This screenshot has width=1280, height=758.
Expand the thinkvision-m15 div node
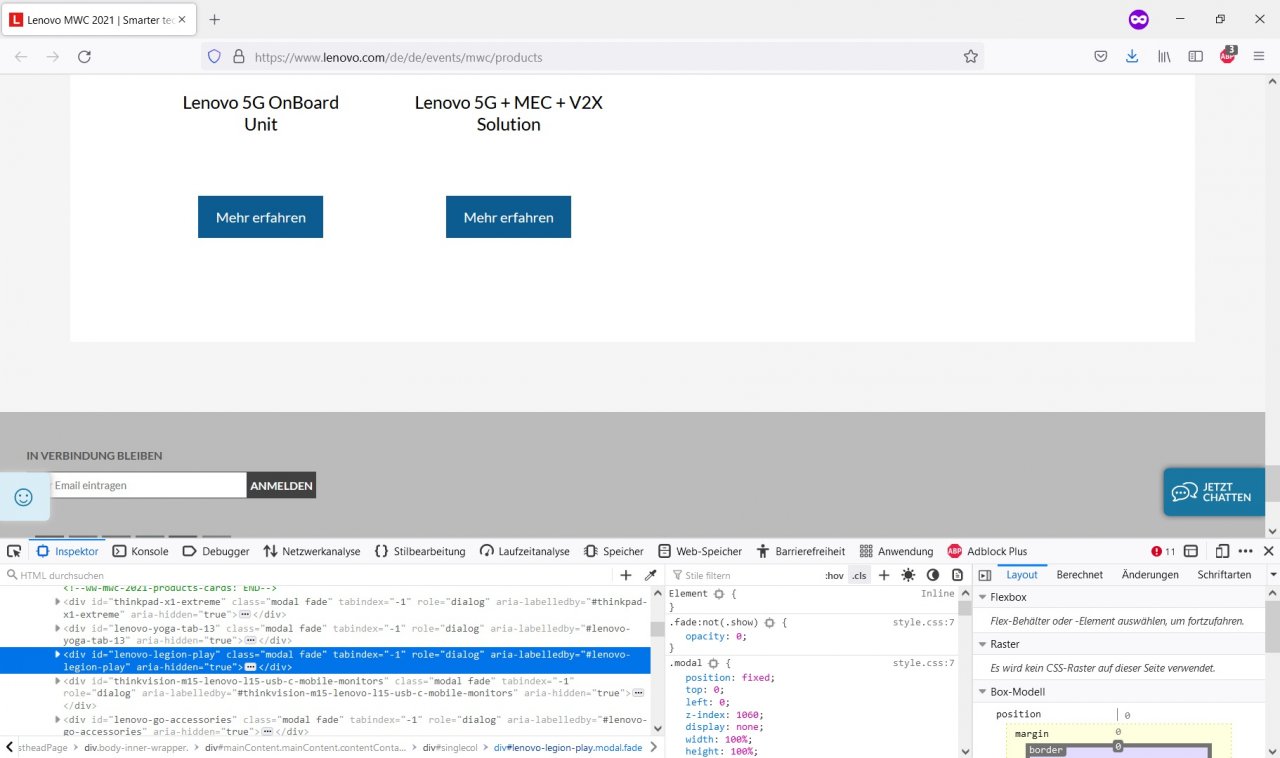(x=58, y=680)
